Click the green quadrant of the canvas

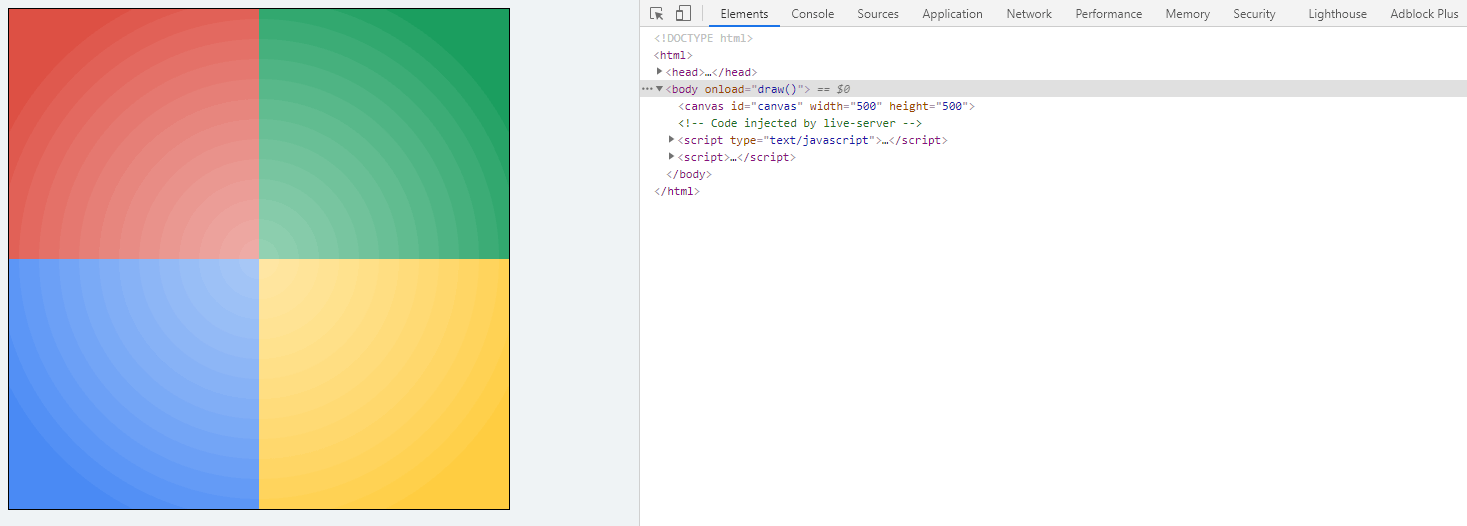coord(384,134)
